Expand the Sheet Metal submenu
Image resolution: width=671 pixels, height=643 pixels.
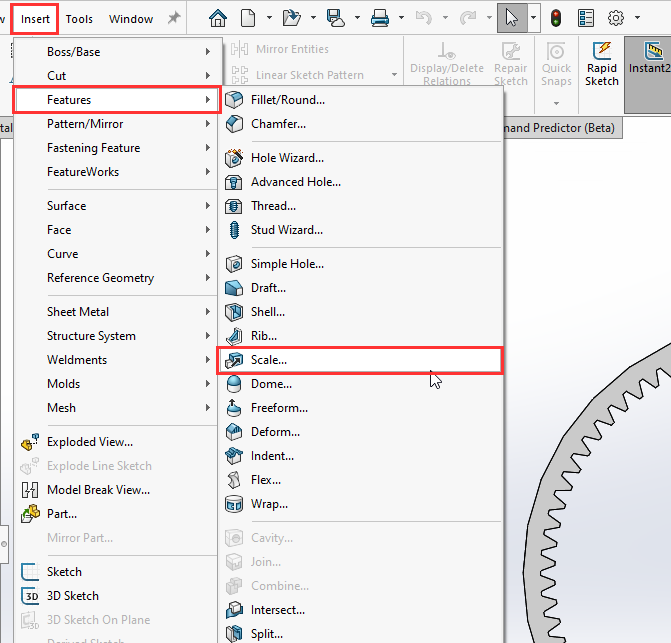point(117,312)
